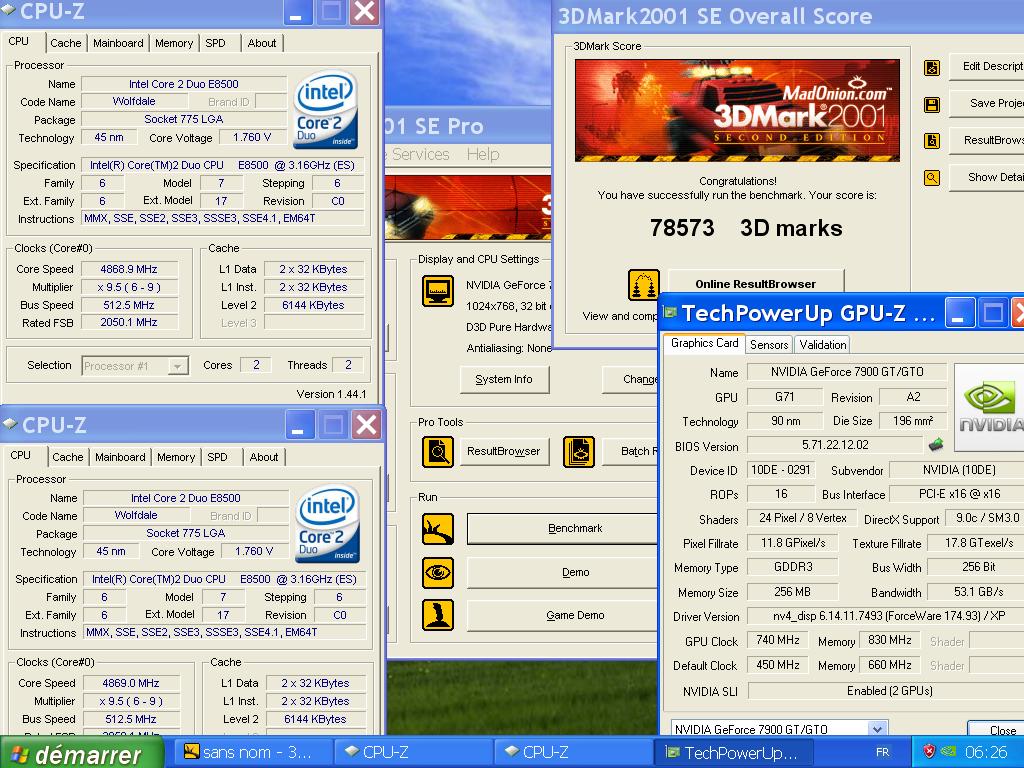This screenshot has width=1024, height=768.
Task: Click the Game Demo joystick icon
Action: [438, 615]
